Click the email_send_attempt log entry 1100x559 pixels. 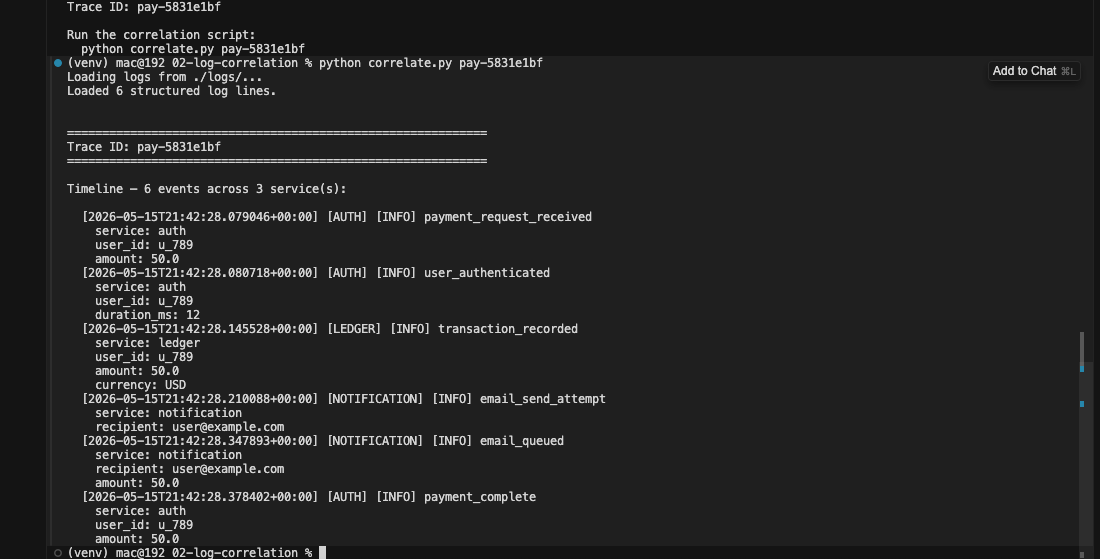point(344,399)
